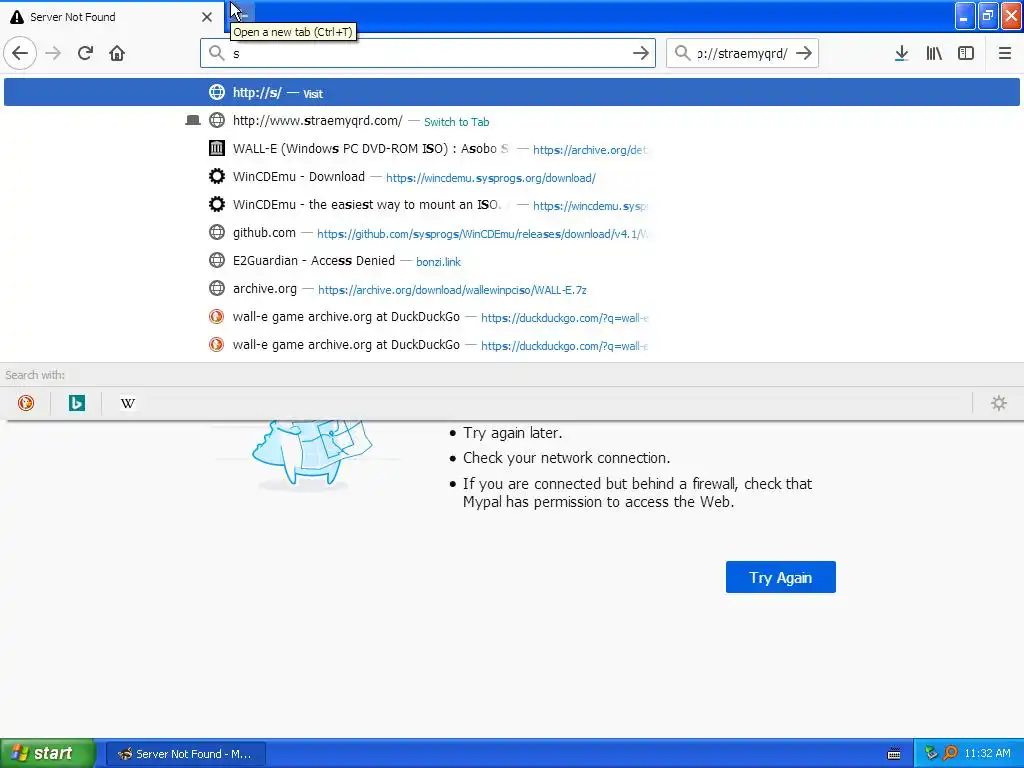Screen dimensions: 1024x768
Task: Open the github.com suggestion row
Action: pyautogui.click(x=511, y=233)
